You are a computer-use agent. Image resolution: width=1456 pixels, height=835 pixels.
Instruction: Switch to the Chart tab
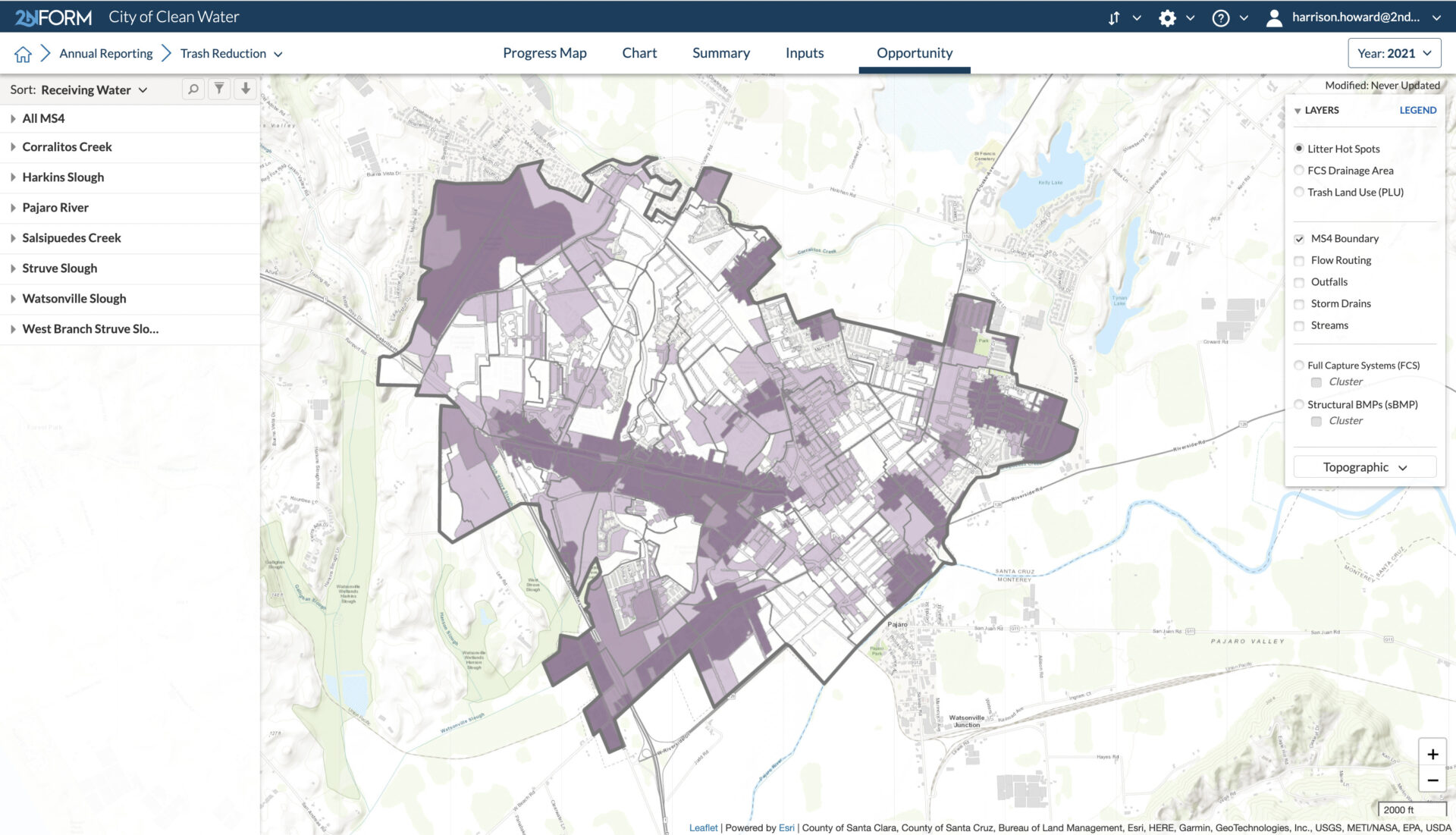point(639,52)
